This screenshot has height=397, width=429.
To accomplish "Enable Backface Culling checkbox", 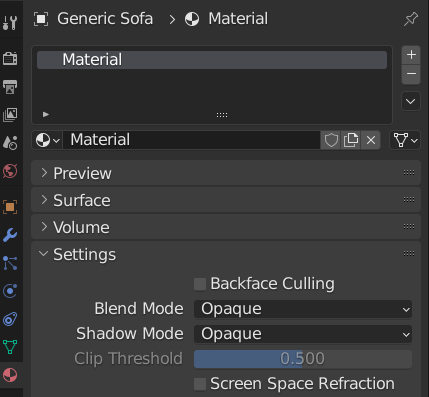I will (x=200, y=284).
